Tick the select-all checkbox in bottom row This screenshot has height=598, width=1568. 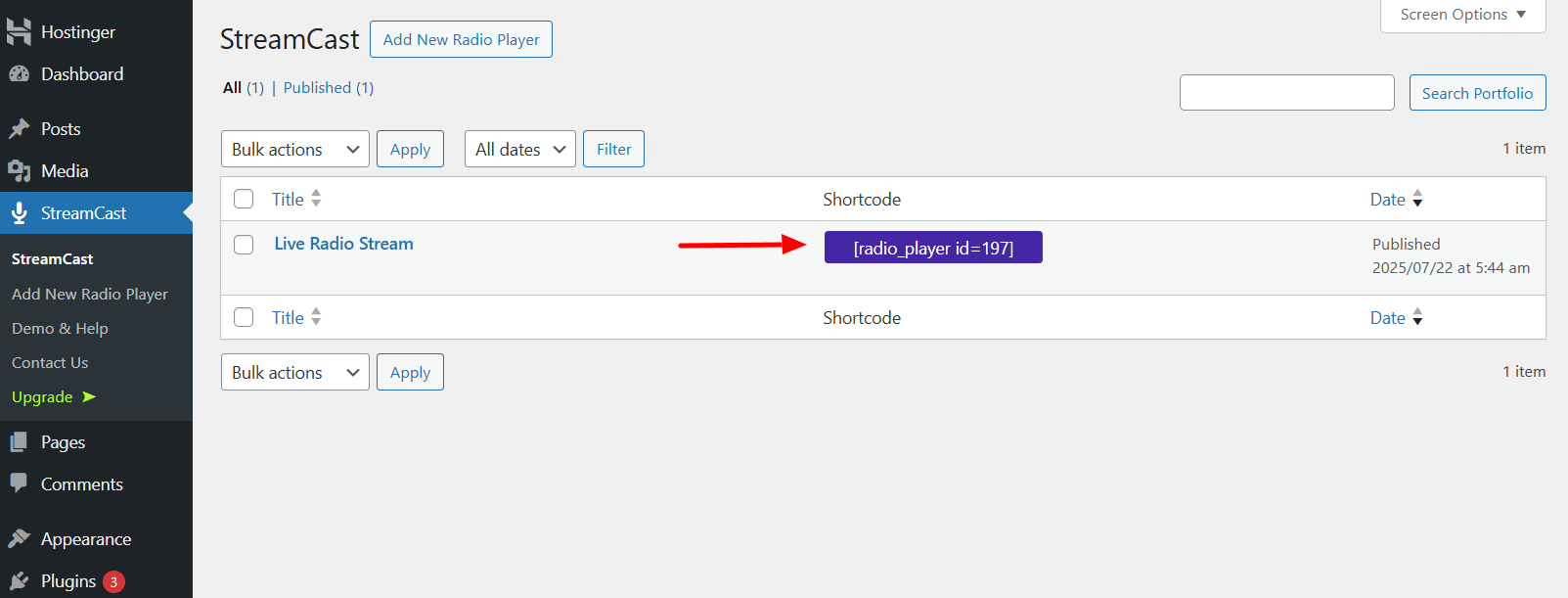243,316
